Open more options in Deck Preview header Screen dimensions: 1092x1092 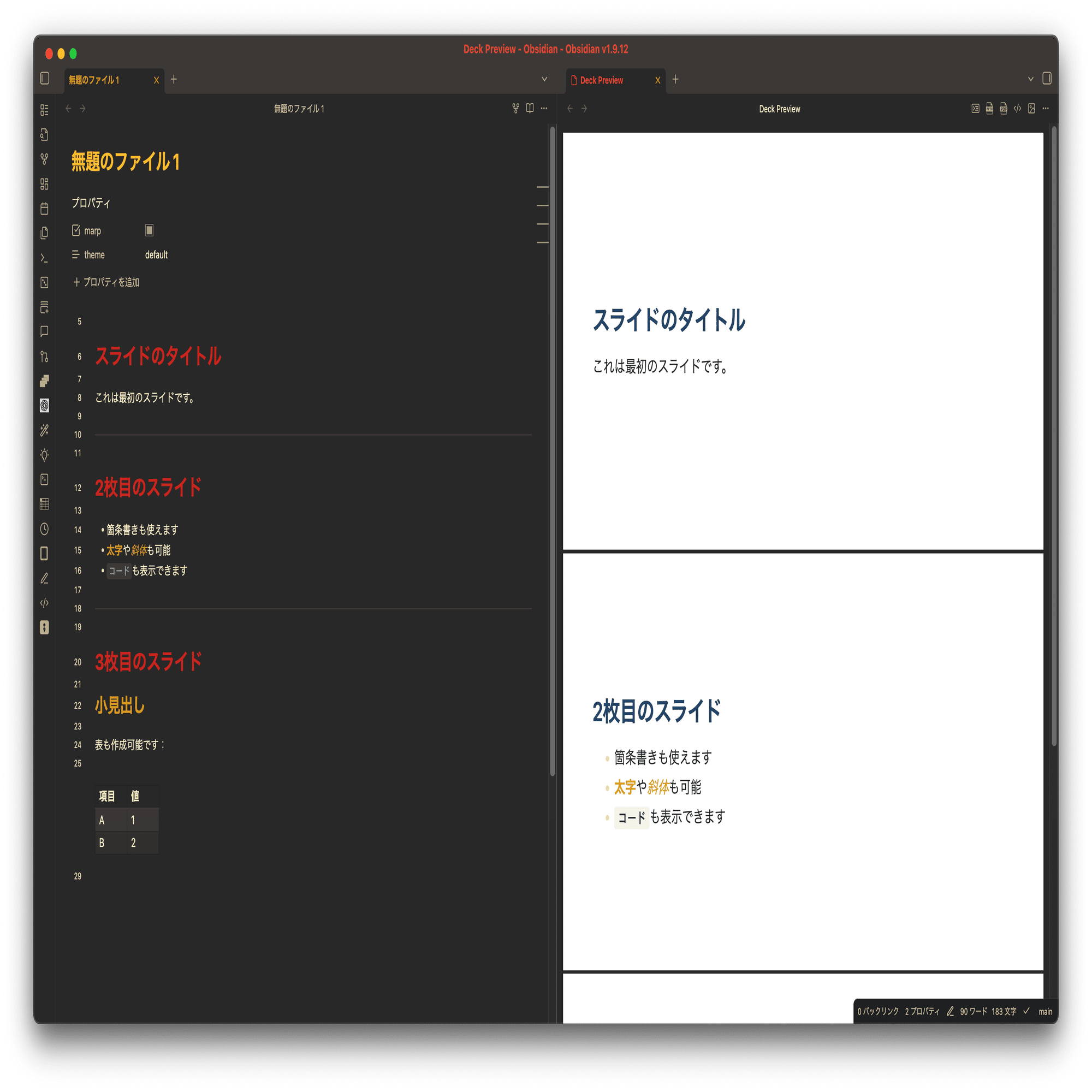pos(1046,109)
